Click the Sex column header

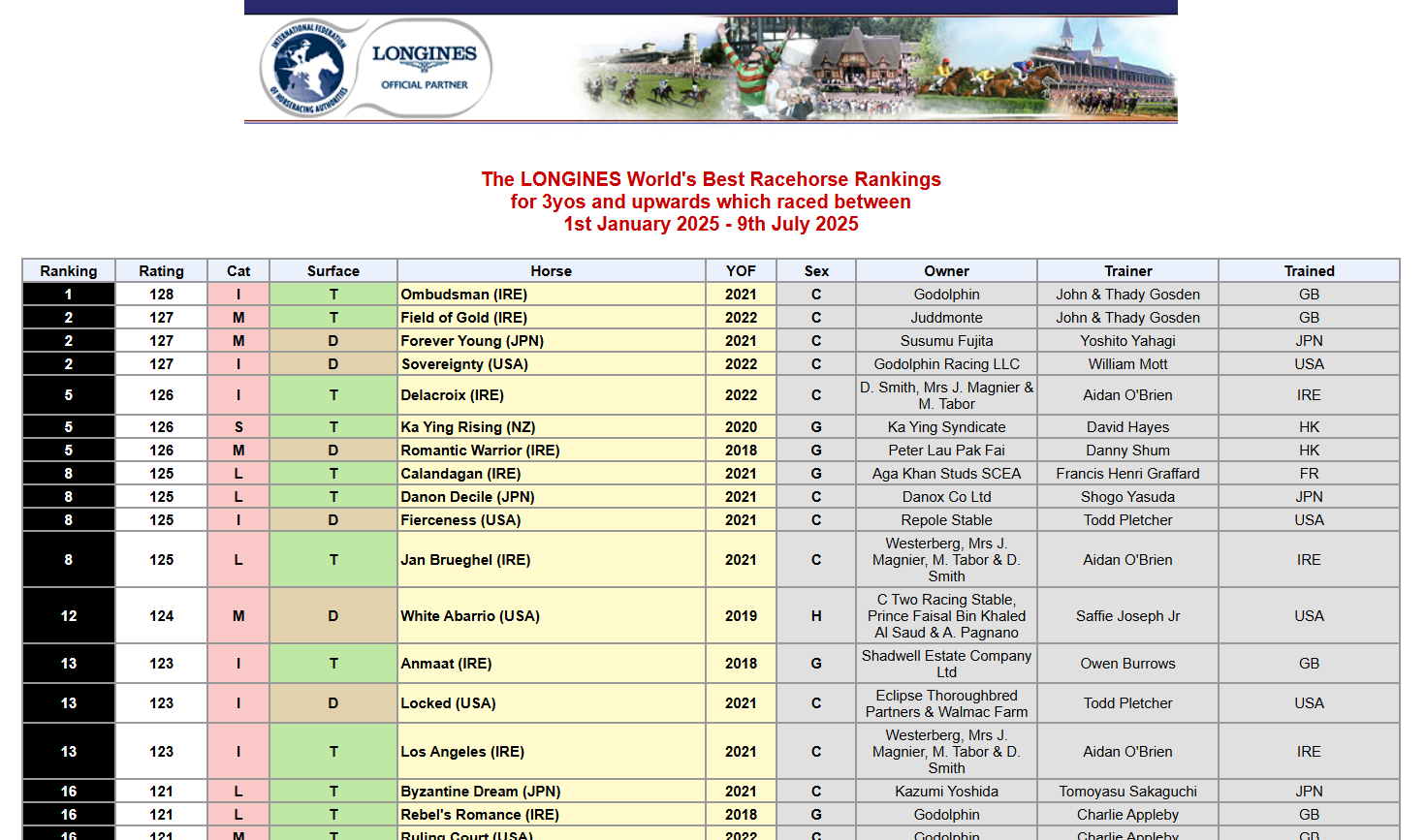coord(816,271)
